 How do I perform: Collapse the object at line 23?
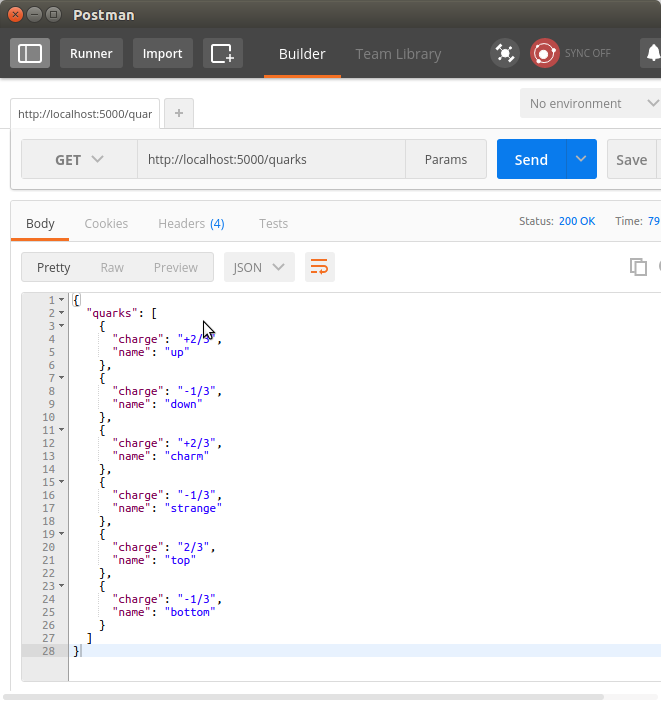62,586
